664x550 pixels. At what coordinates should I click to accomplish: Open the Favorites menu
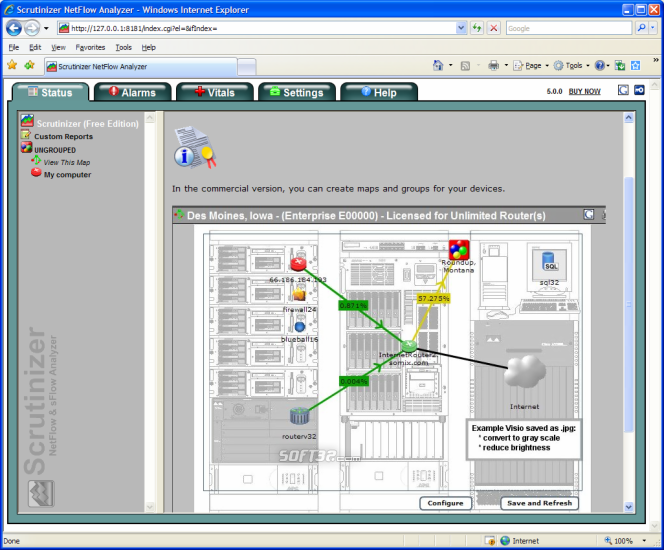[x=90, y=47]
